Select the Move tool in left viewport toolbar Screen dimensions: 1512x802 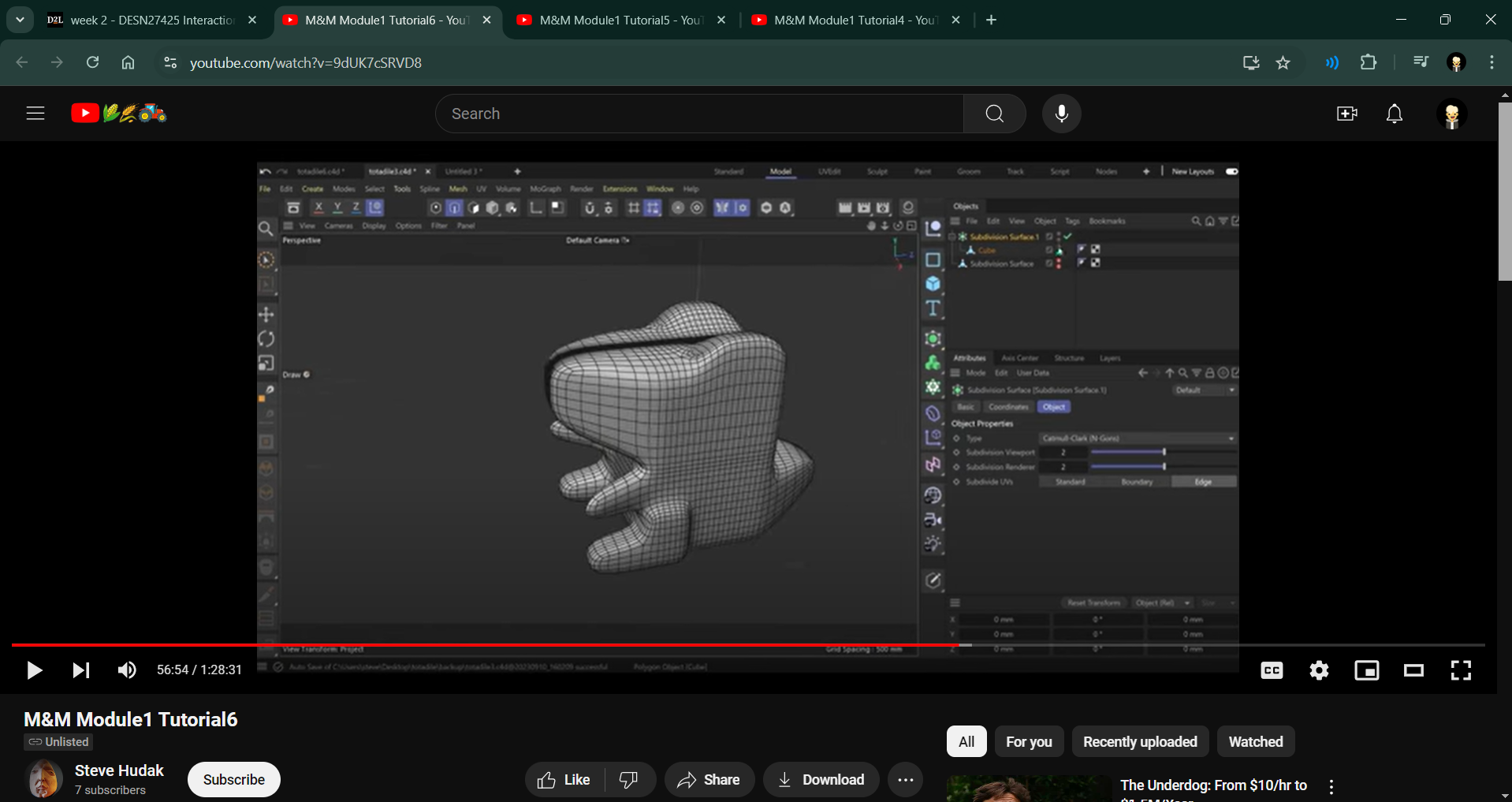[x=267, y=313]
